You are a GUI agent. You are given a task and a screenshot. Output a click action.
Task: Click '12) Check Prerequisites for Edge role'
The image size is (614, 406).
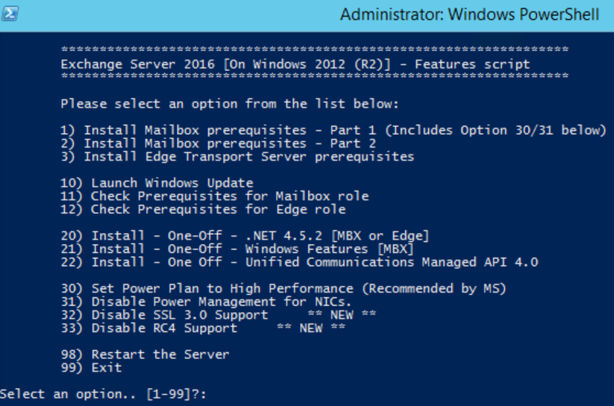pyautogui.click(x=203, y=209)
